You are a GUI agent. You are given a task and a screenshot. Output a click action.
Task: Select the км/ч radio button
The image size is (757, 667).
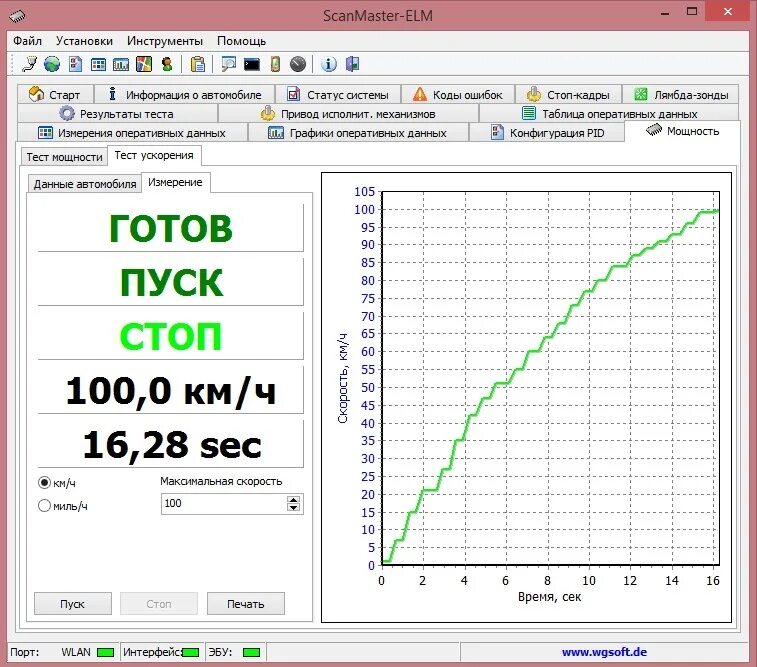[x=44, y=483]
